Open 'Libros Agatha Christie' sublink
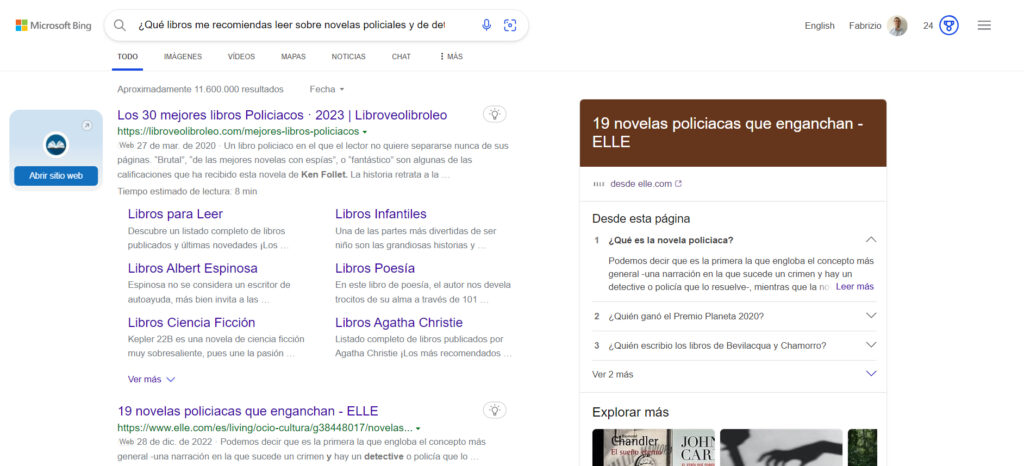The image size is (1024, 466). (399, 323)
